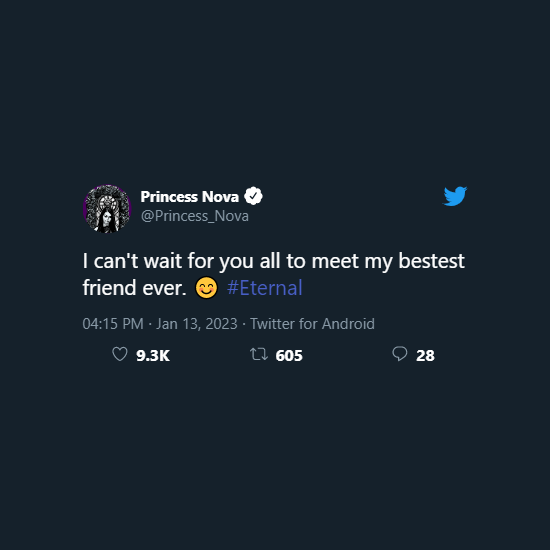Click the Jan 13, 2023 date

(197, 324)
